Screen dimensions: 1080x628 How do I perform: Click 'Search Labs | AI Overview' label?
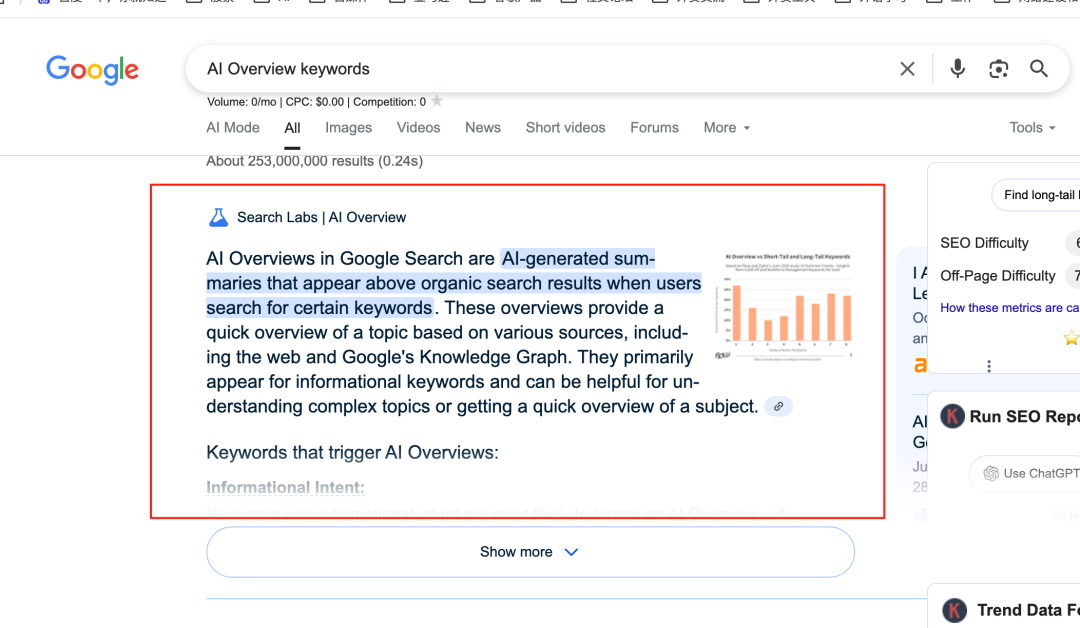click(322, 218)
